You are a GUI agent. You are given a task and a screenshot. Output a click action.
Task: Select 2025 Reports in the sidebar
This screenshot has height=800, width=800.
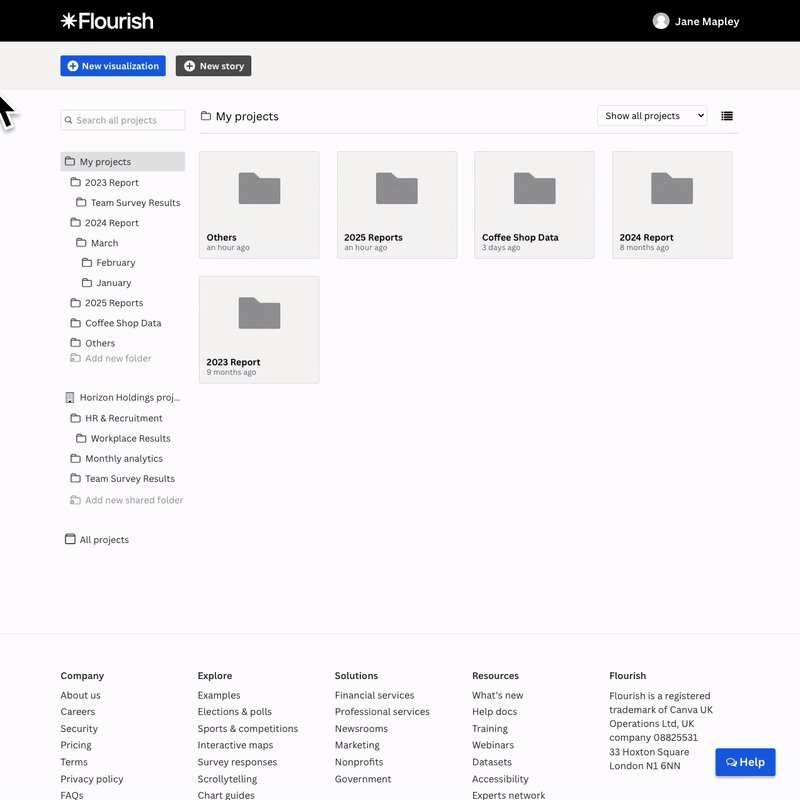114,303
